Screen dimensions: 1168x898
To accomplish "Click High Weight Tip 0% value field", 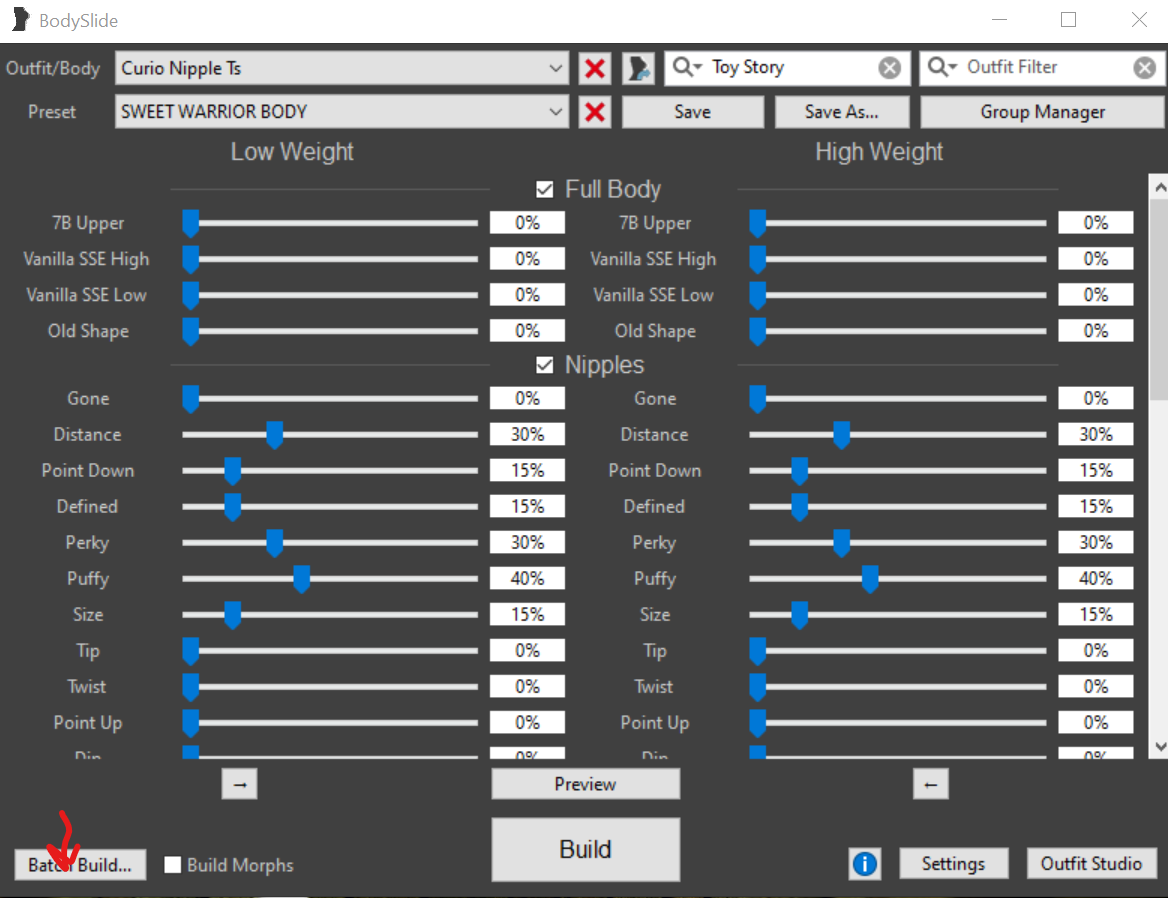I will pos(1096,651).
